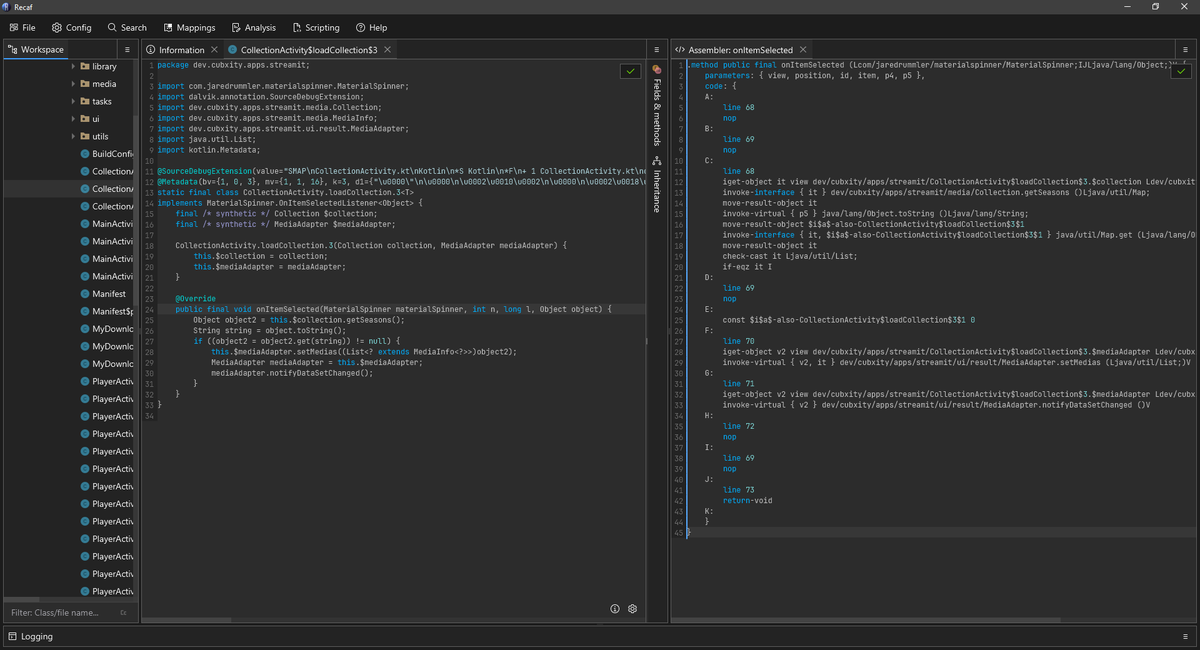1200x650 pixels.
Task: Click the Assembler green checkmark status icon
Action: [x=1179, y=71]
